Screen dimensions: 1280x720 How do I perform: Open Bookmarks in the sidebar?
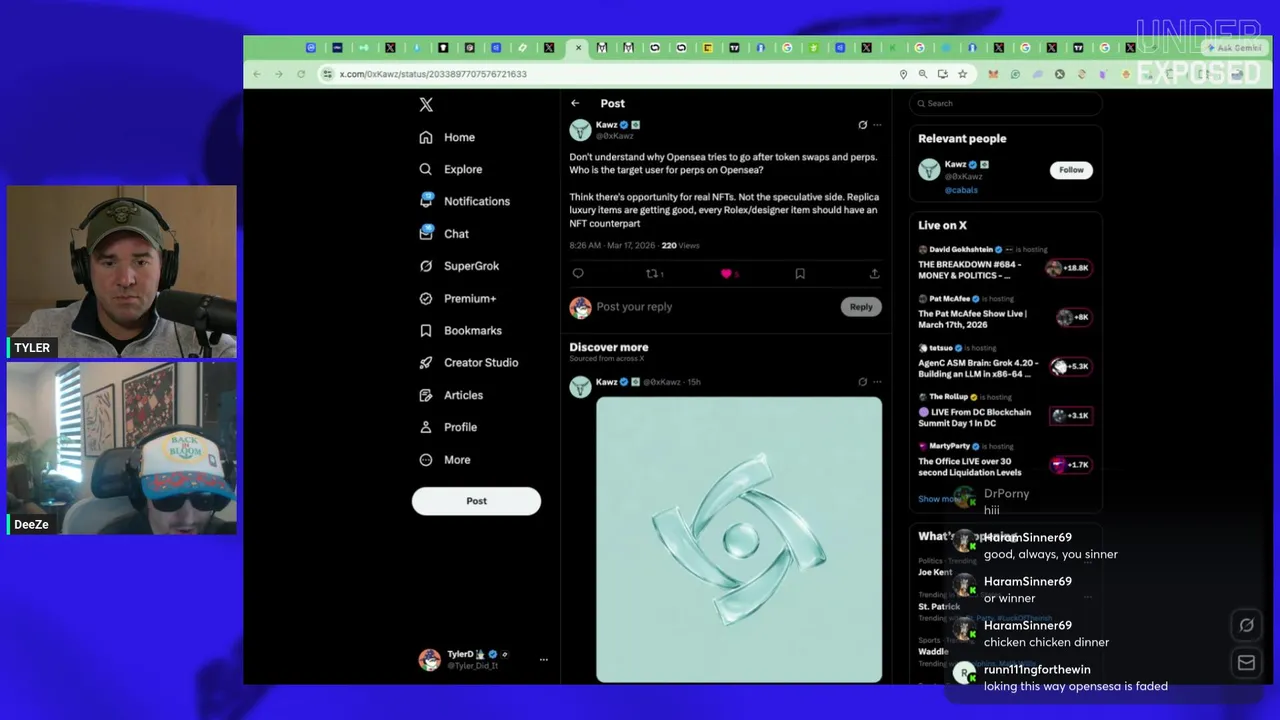[460, 330]
